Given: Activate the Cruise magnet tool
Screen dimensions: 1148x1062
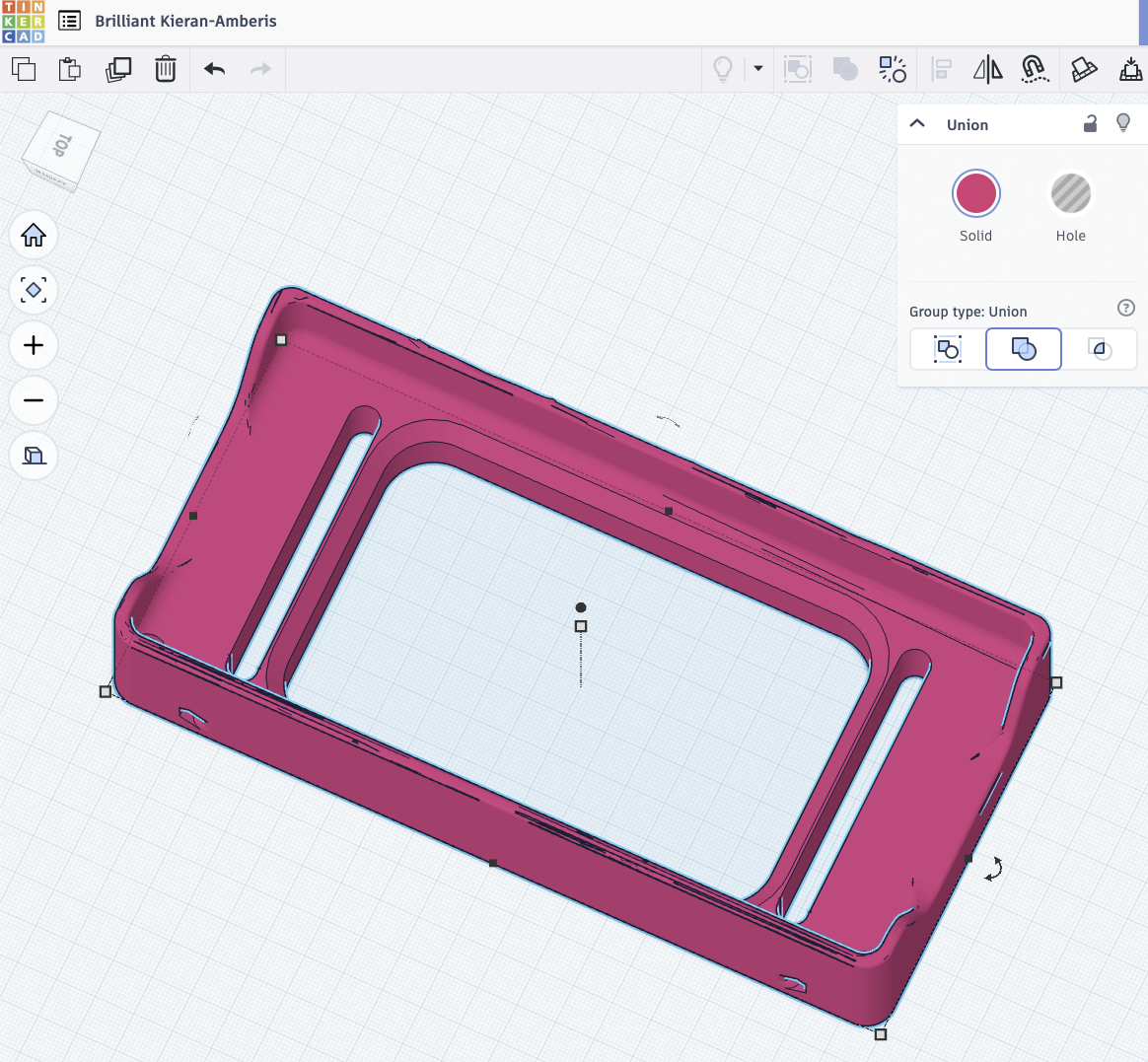Looking at the screenshot, I should click(x=1034, y=69).
